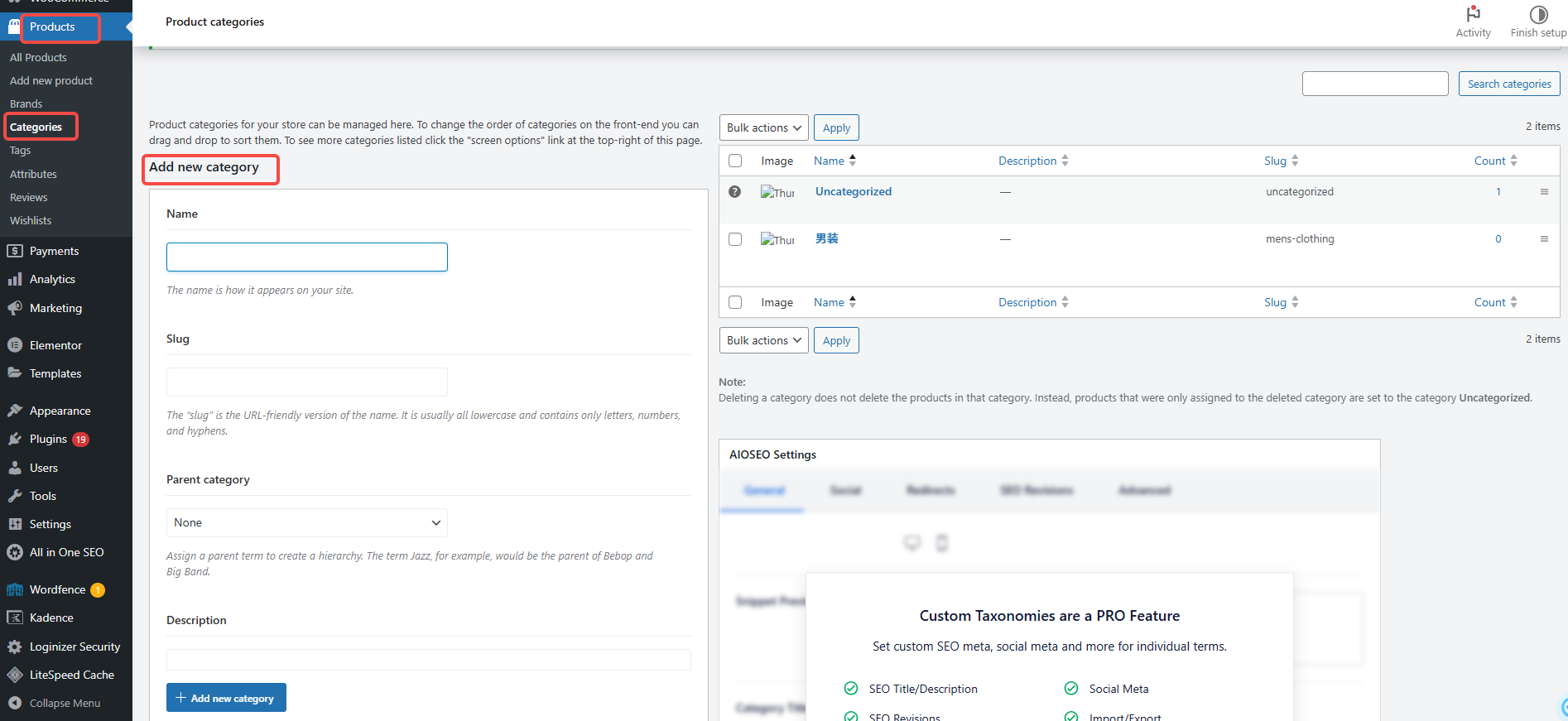Click the Uncategorized row help icon

point(734,191)
